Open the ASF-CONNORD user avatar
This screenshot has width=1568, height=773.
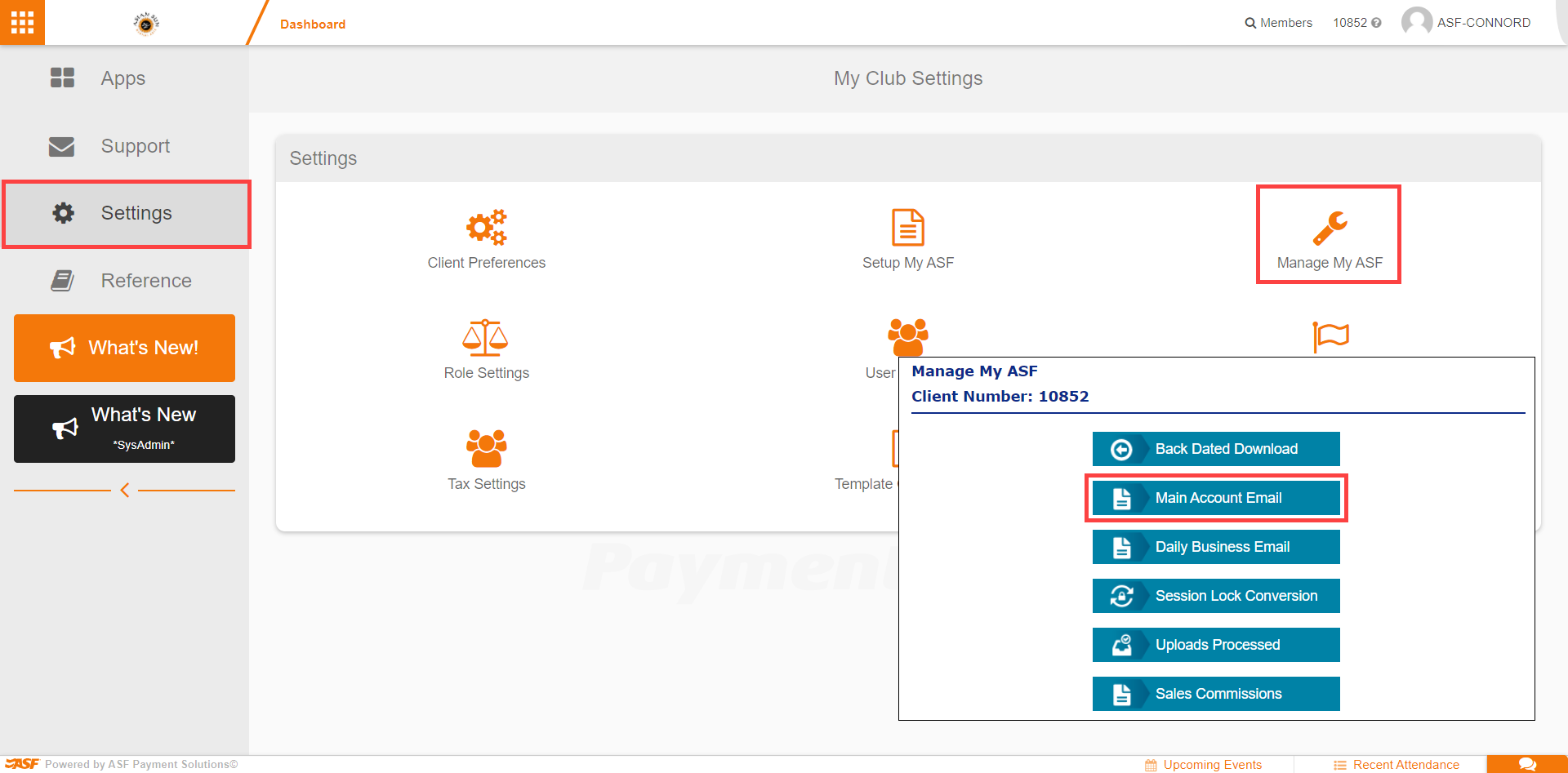(1417, 22)
